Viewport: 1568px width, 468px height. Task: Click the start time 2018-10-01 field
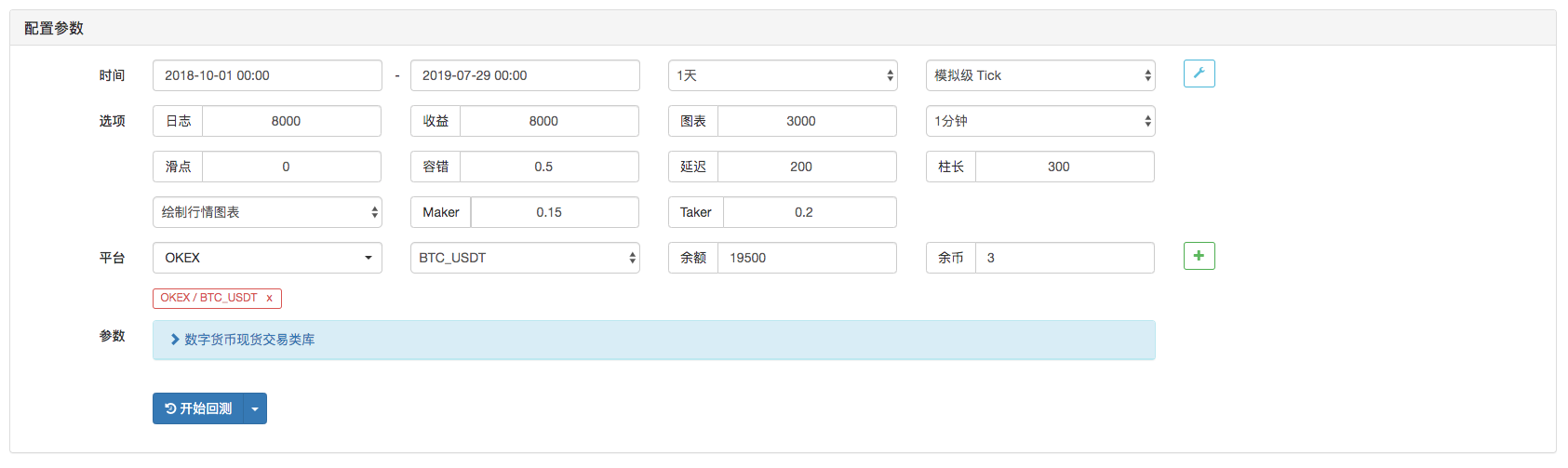click(x=267, y=75)
